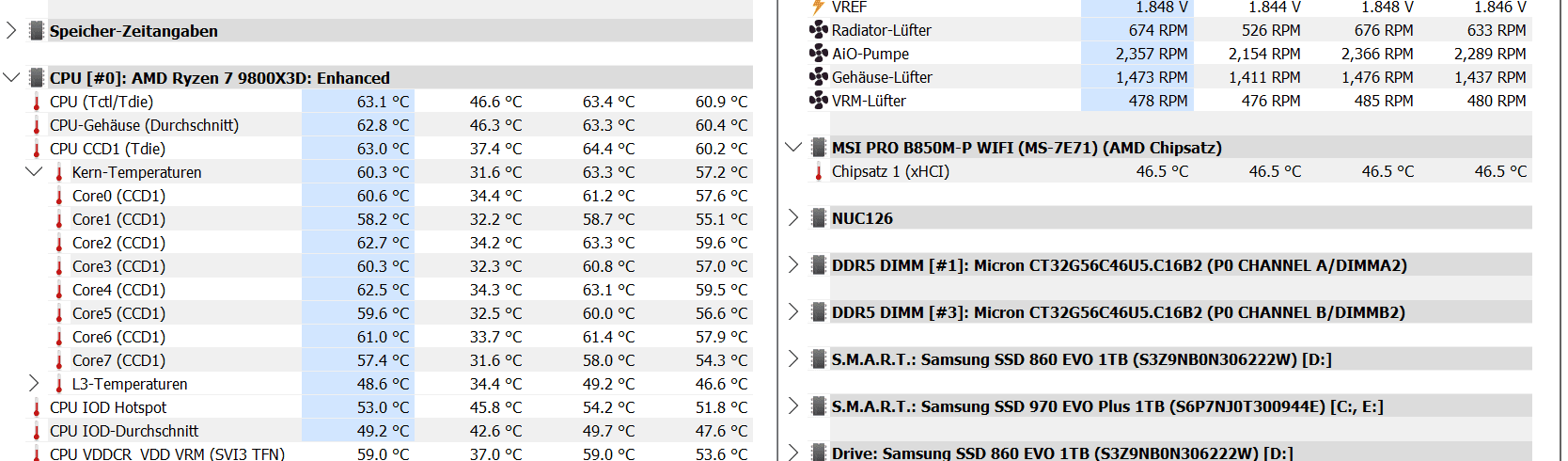Select the CPU VDDCR_VDD VRM (SVI3 TFN) row
This screenshot has width=1568, height=461.
pyautogui.click(x=391, y=453)
